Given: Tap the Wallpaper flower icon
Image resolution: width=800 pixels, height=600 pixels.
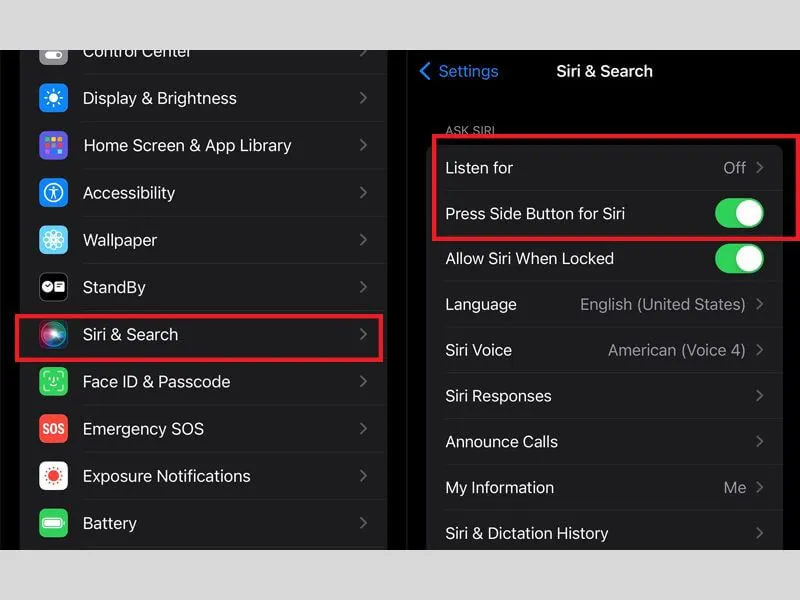Looking at the screenshot, I should point(54,240).
